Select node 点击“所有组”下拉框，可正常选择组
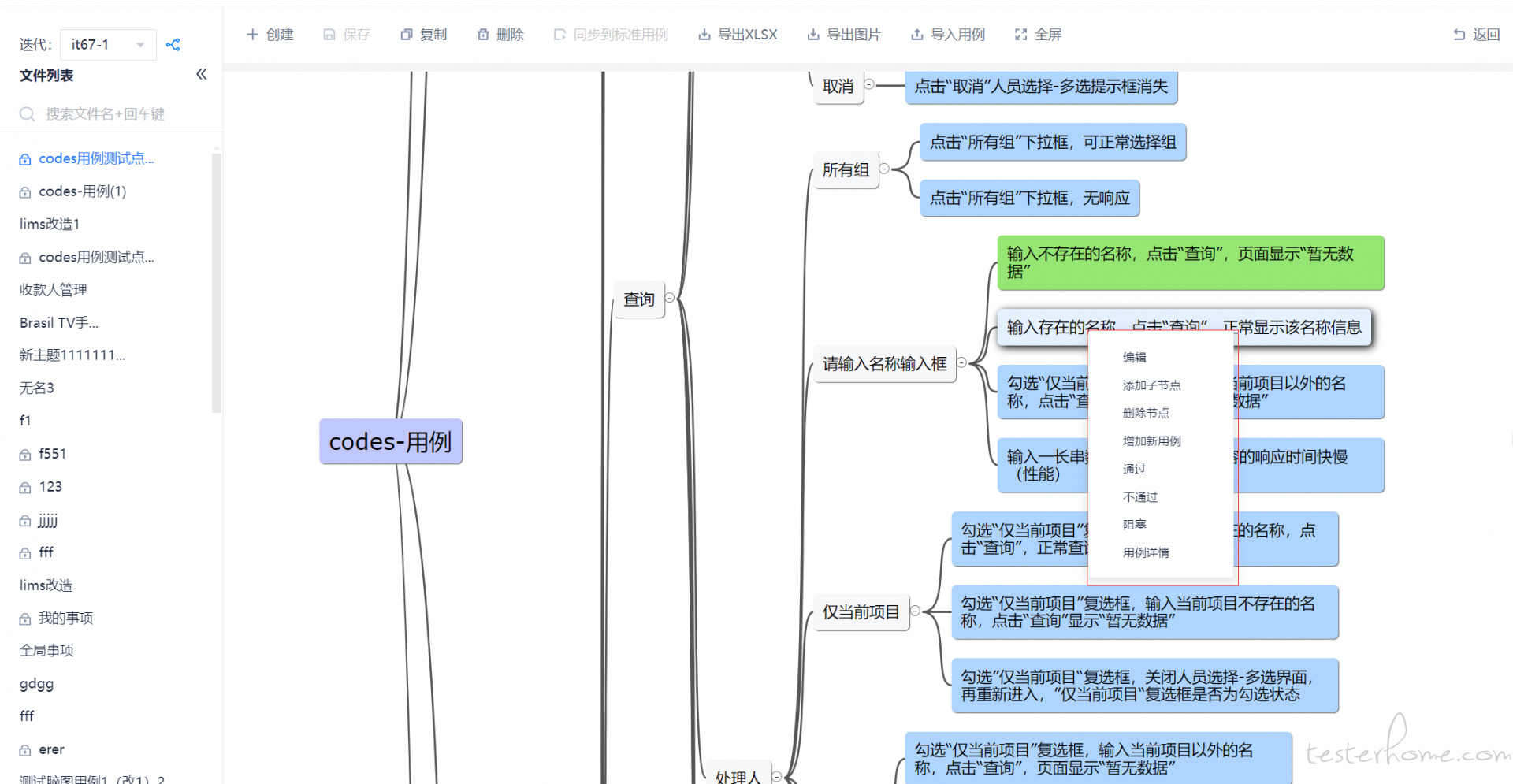 pos(1053,143)
